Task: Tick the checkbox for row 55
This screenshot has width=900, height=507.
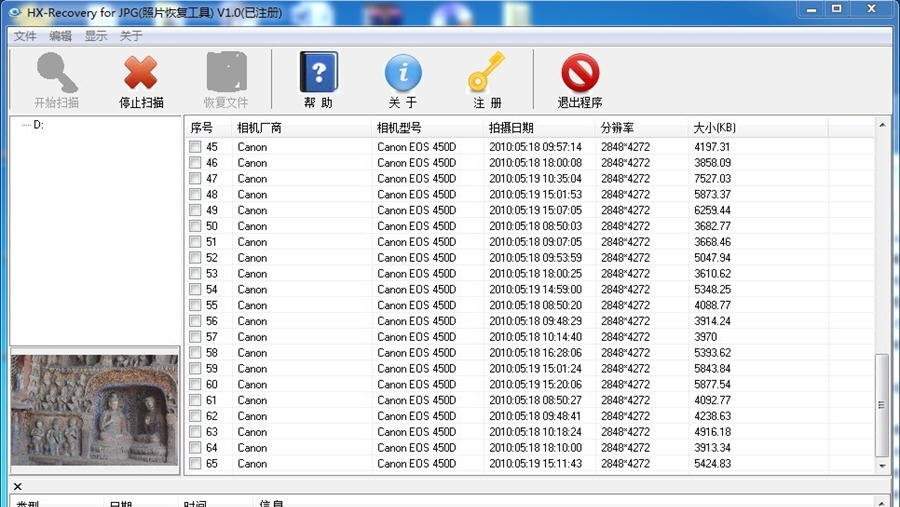Action: pyautogui.click(x=195, y=305)
